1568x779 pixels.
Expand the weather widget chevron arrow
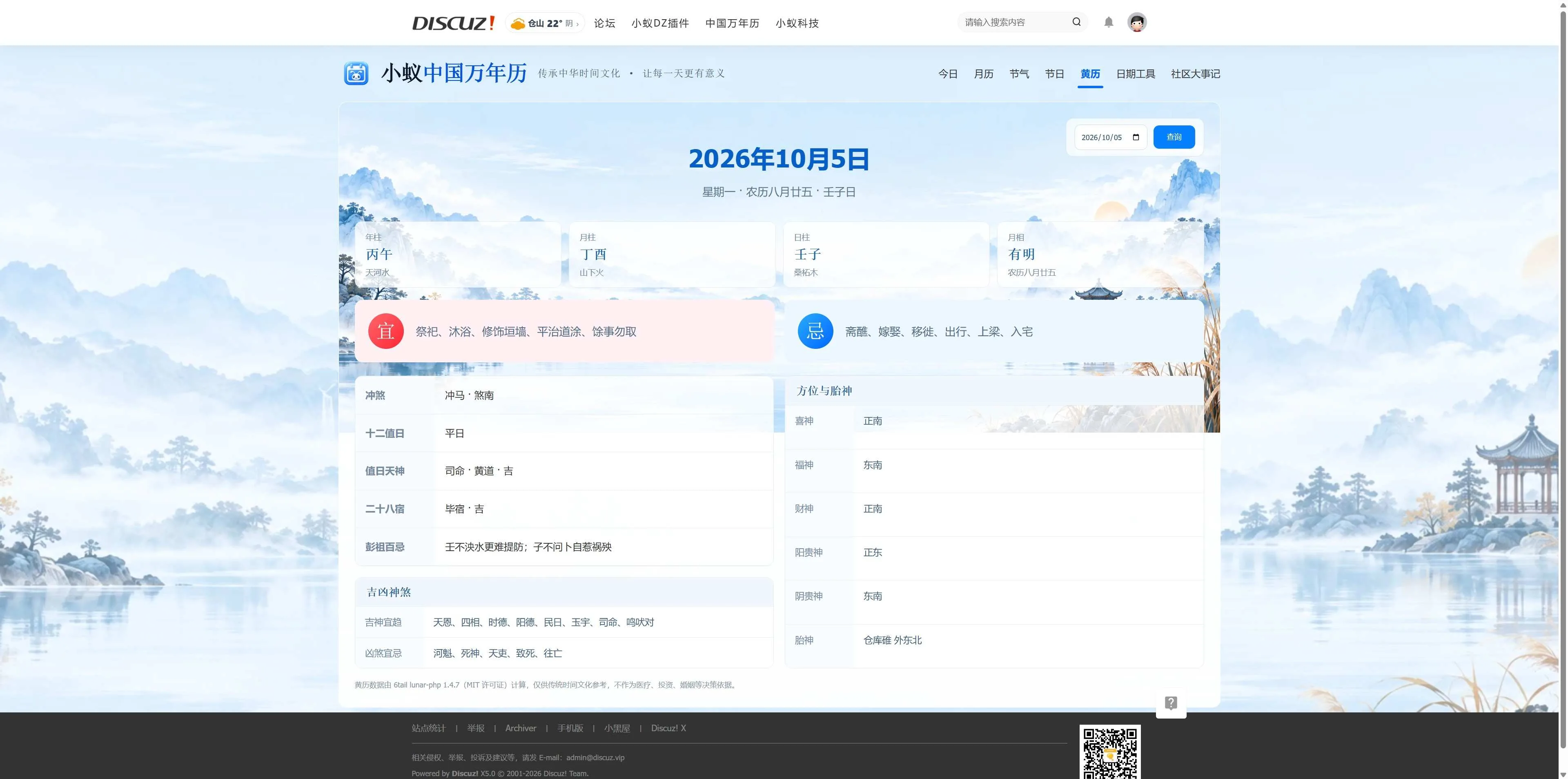click(578, 24)
